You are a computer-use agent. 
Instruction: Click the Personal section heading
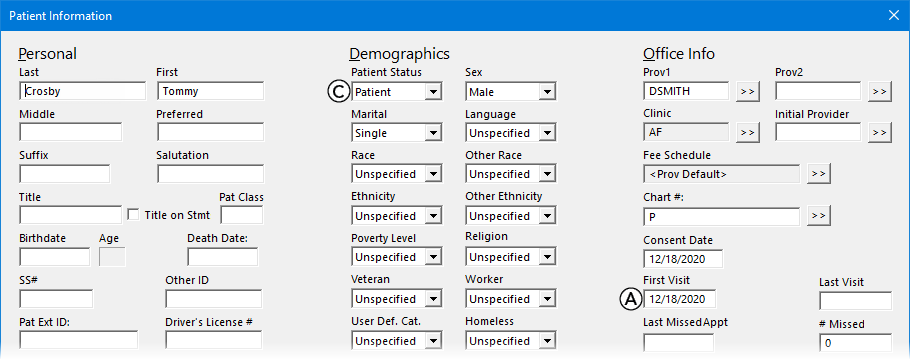48,54
